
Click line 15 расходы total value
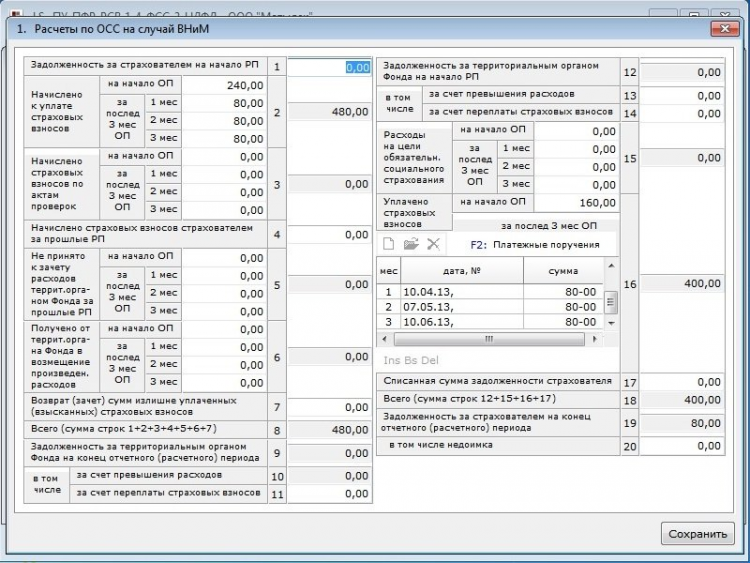pos(682,158)
